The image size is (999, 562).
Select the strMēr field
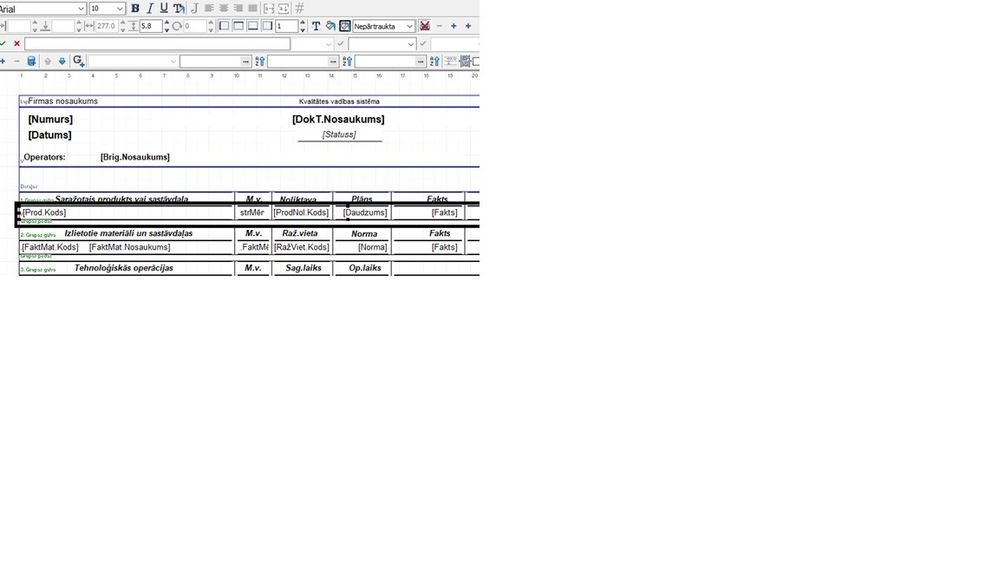coord(252,213)
